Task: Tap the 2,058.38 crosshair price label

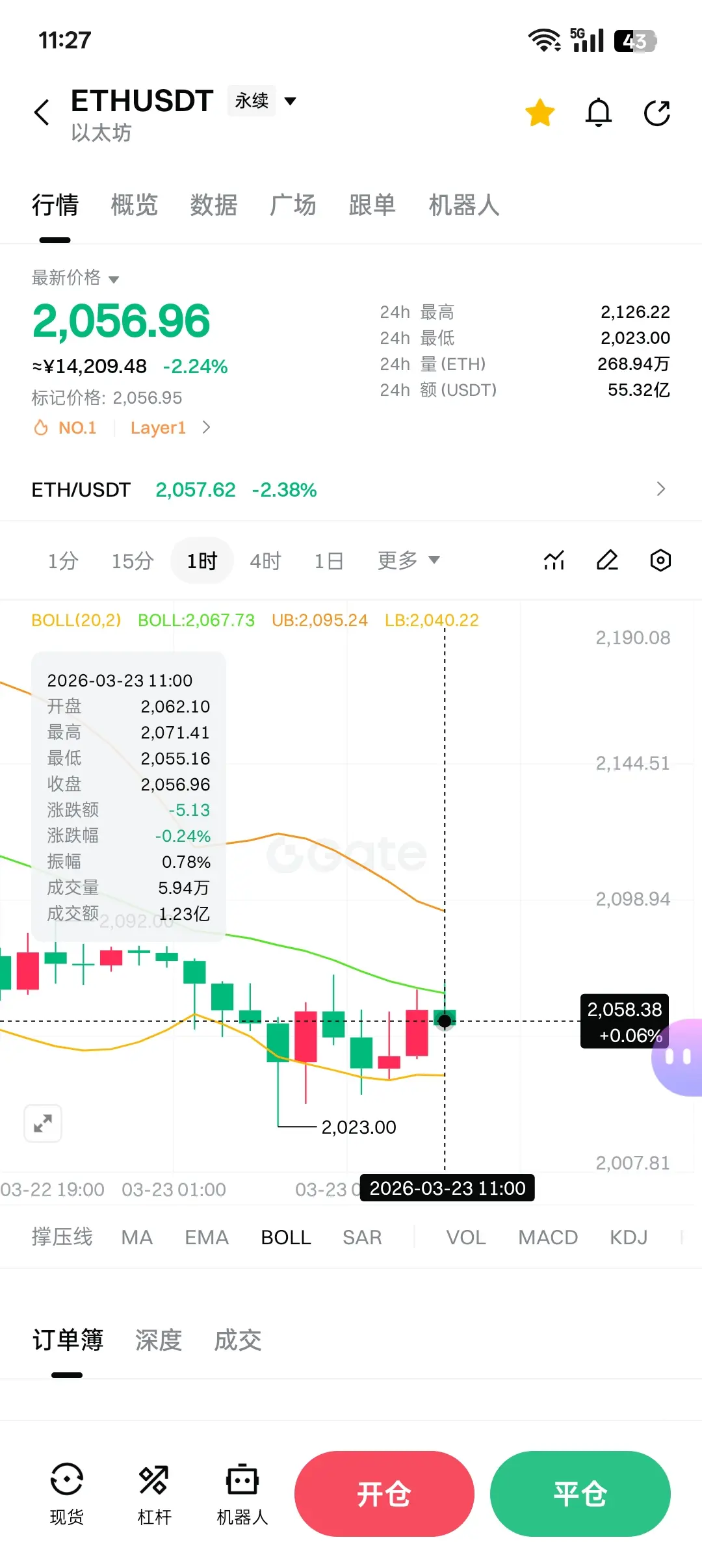Action: click(625, 1021)
